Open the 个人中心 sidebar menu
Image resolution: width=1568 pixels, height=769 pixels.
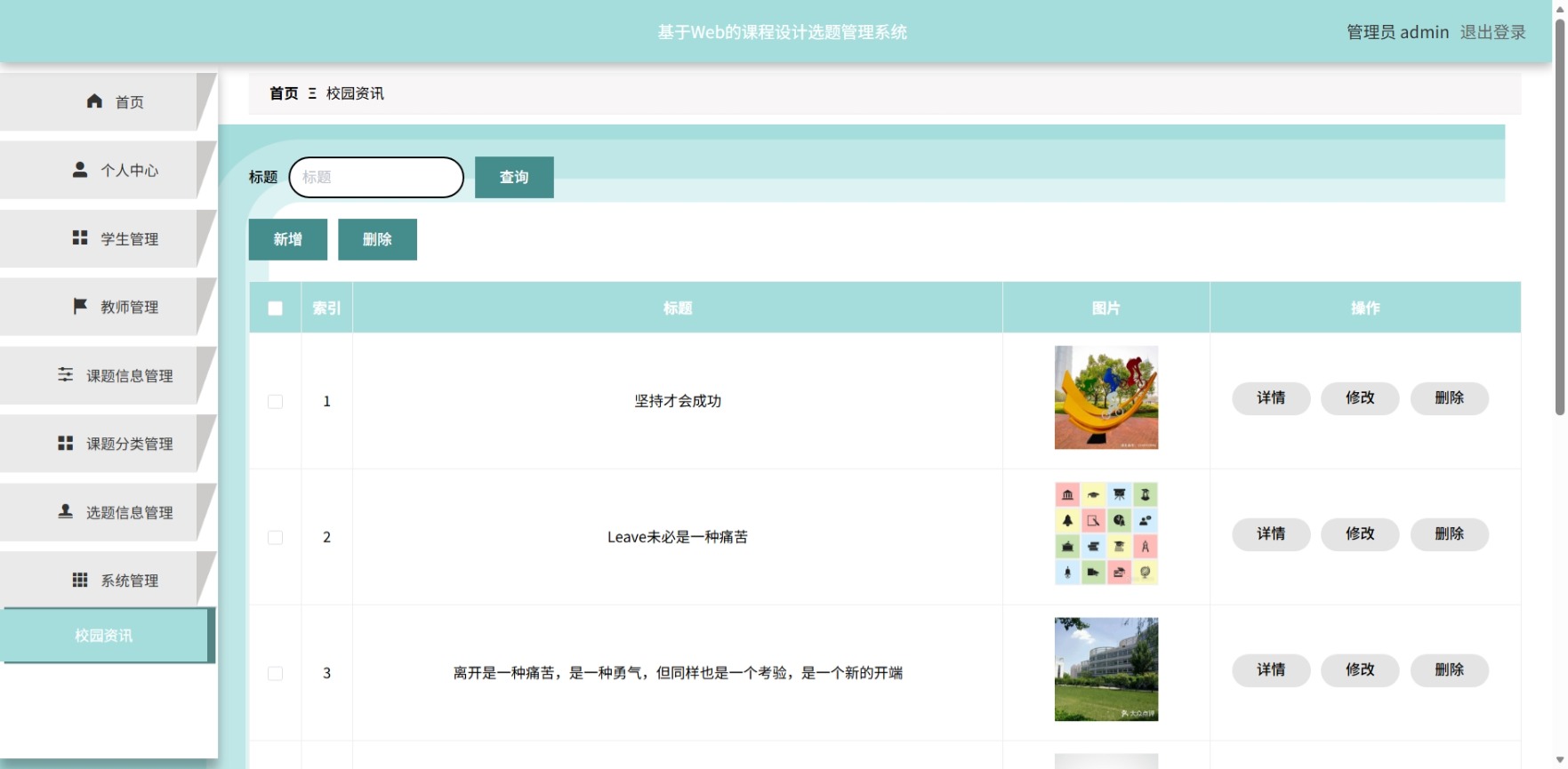108,171
